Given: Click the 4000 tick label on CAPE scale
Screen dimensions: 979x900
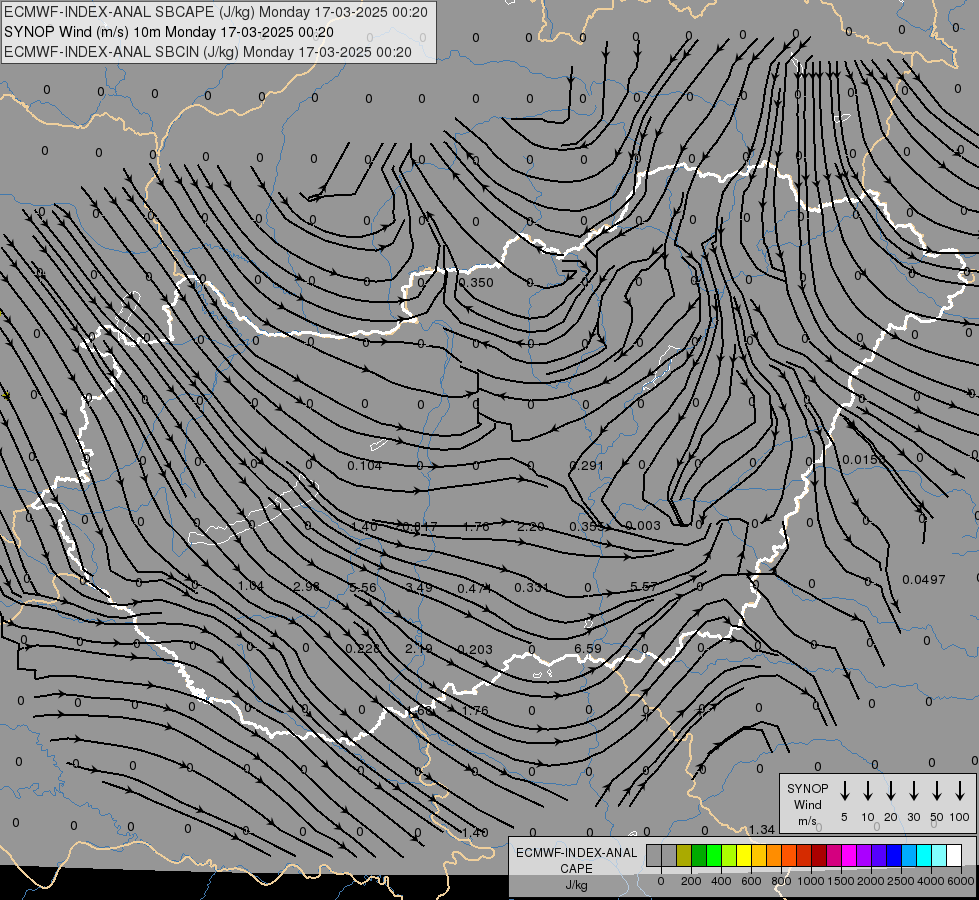Looking at the screenshot, I should point(931,881).
